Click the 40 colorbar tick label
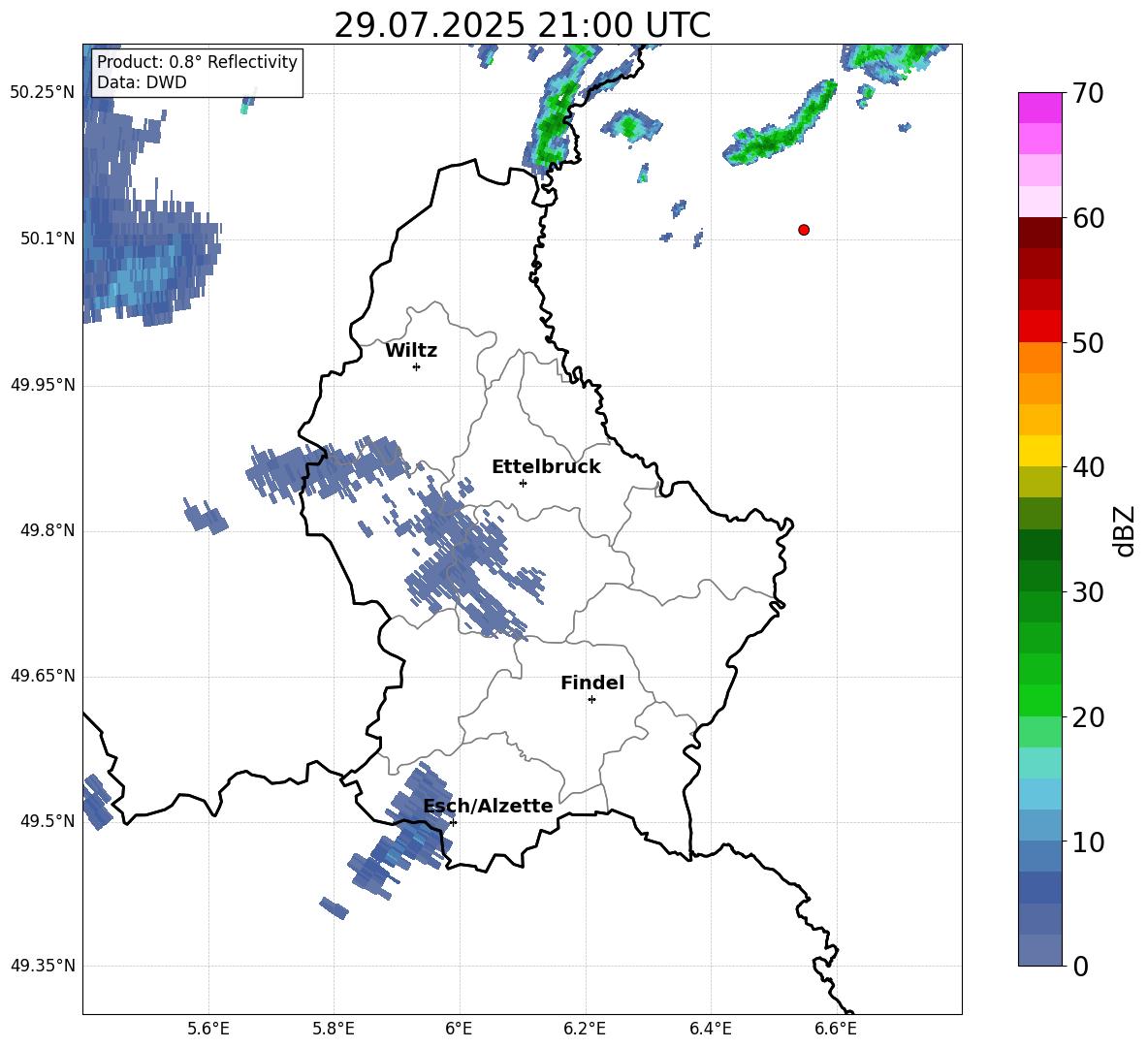1148x1048 pixels. (1088, 467)
